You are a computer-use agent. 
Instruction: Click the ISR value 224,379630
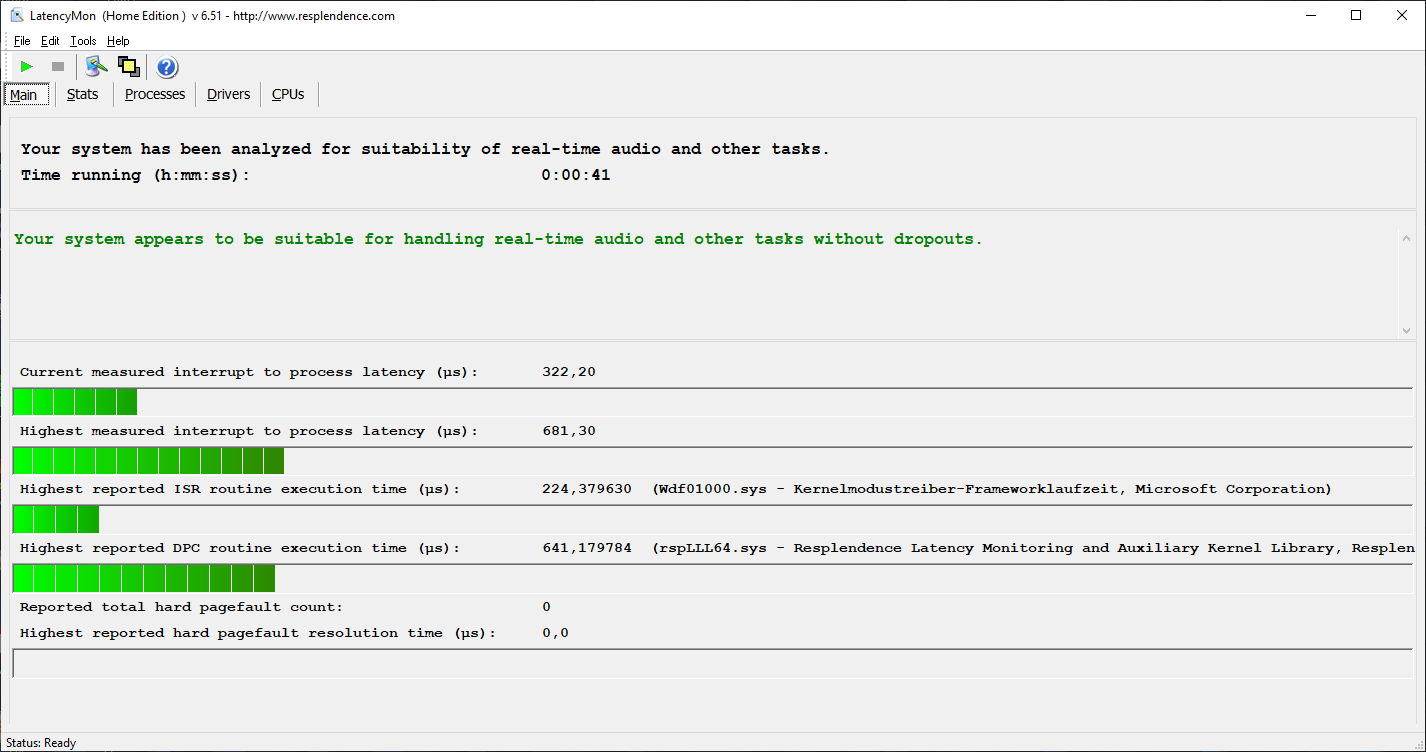(x=587, y=489)
